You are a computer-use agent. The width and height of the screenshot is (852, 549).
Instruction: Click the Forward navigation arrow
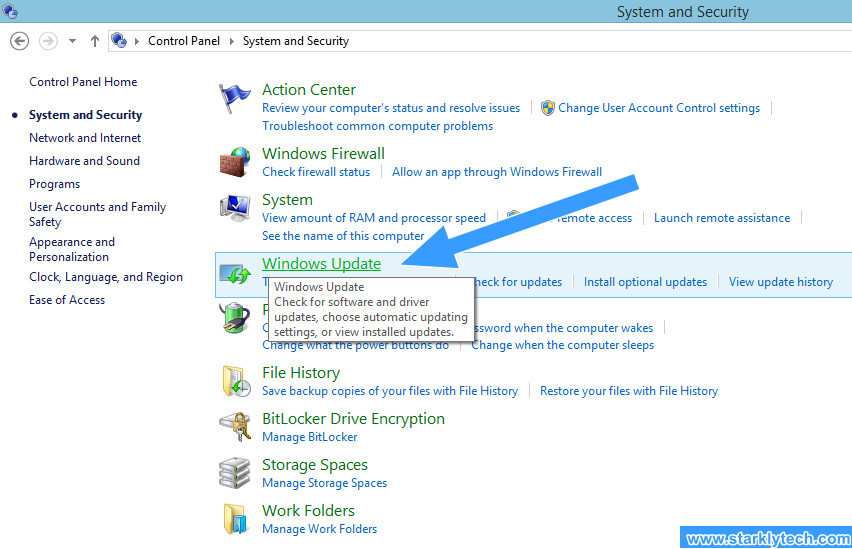48,41
